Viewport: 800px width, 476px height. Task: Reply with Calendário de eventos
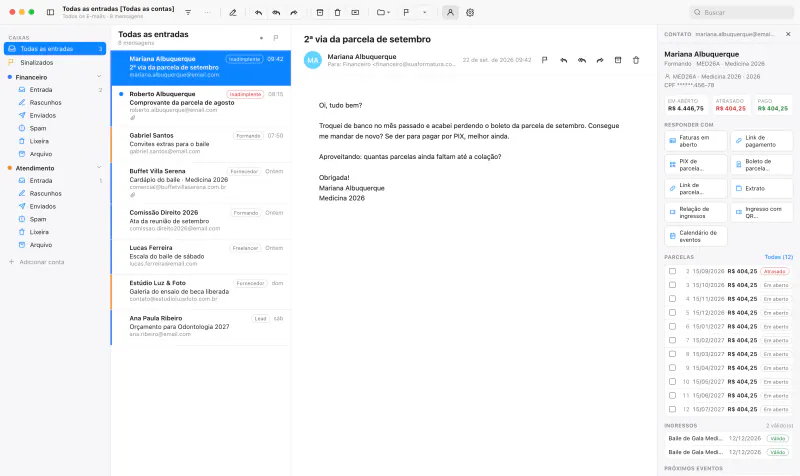point(696,236)
